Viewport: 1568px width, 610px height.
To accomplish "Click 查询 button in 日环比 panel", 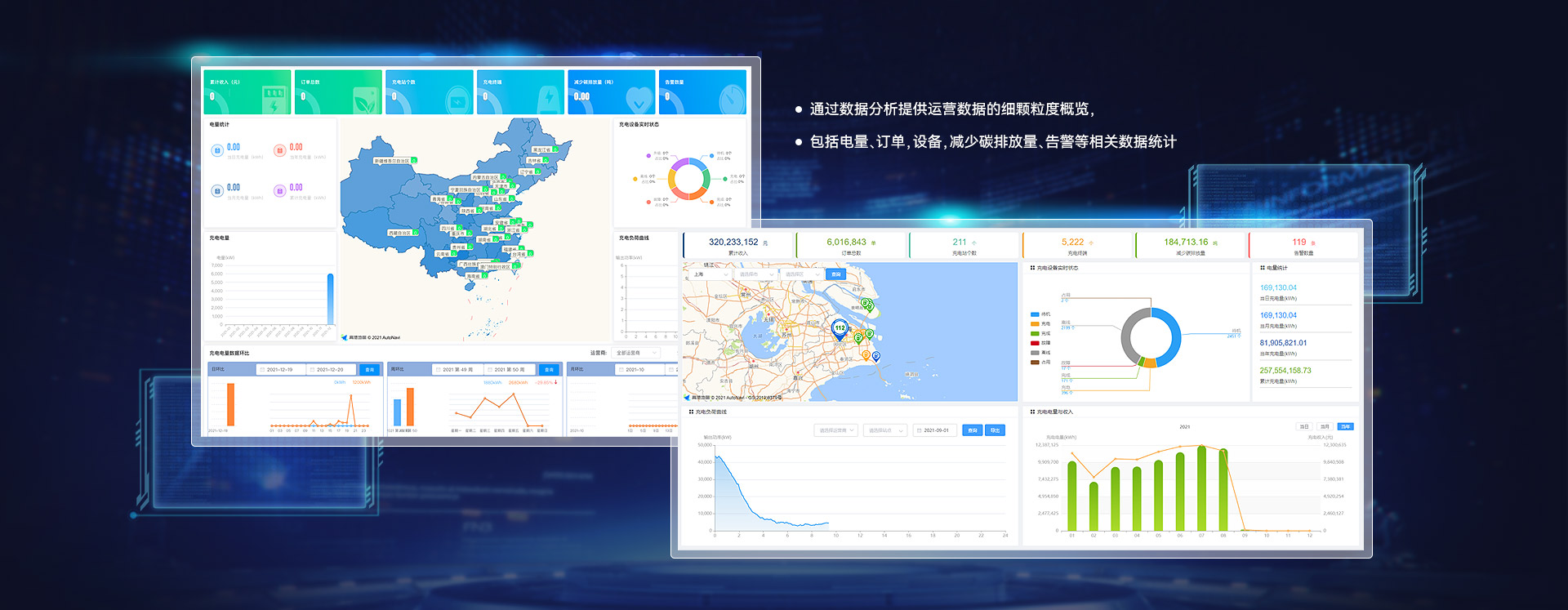I will click(x=369, y=370).
